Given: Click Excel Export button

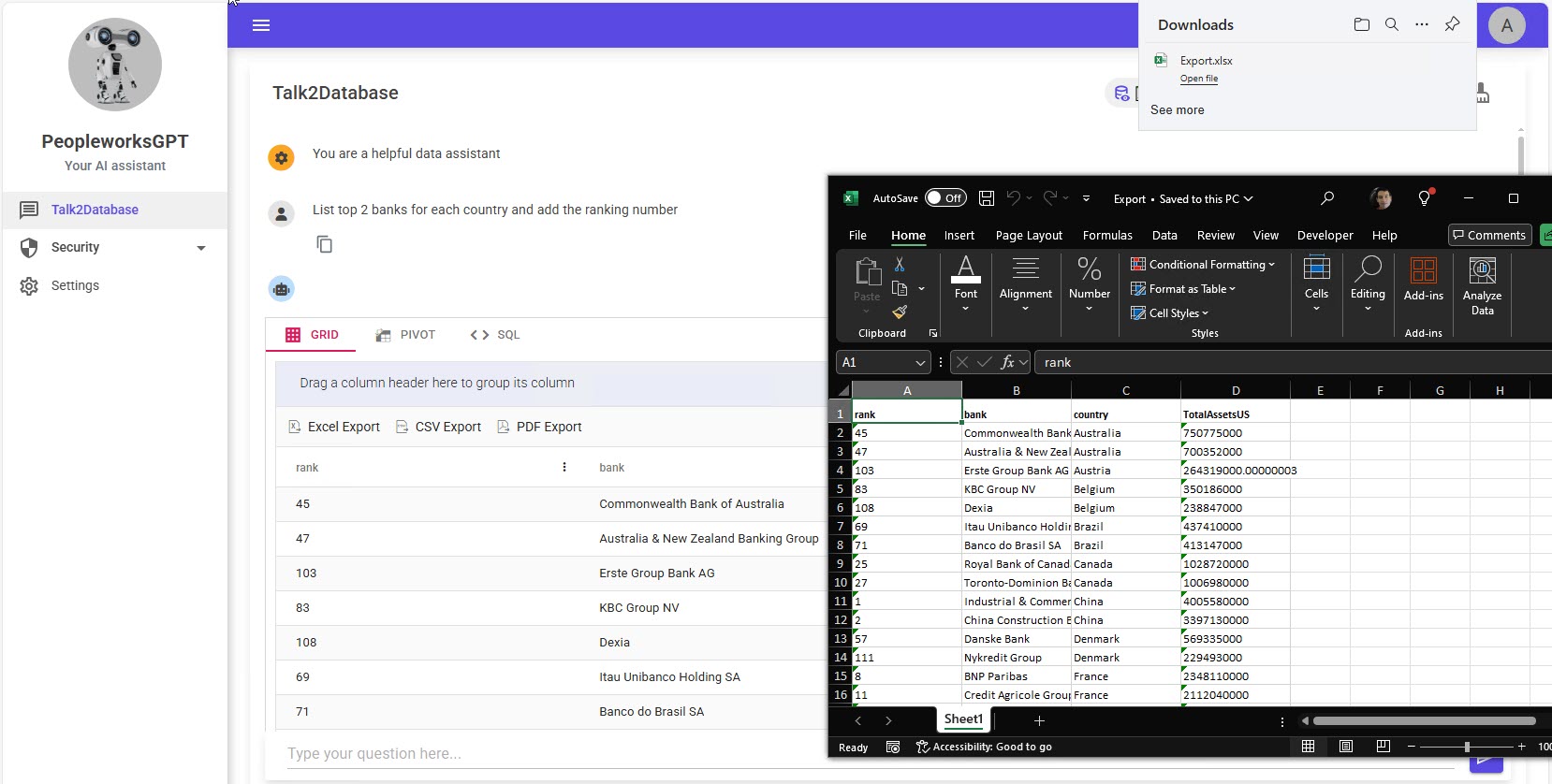Looking at the screenshot, I should (x=334, y=427).
